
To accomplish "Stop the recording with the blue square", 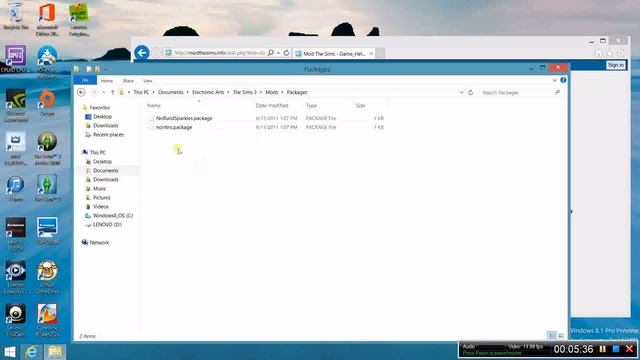I will [616, 349].
